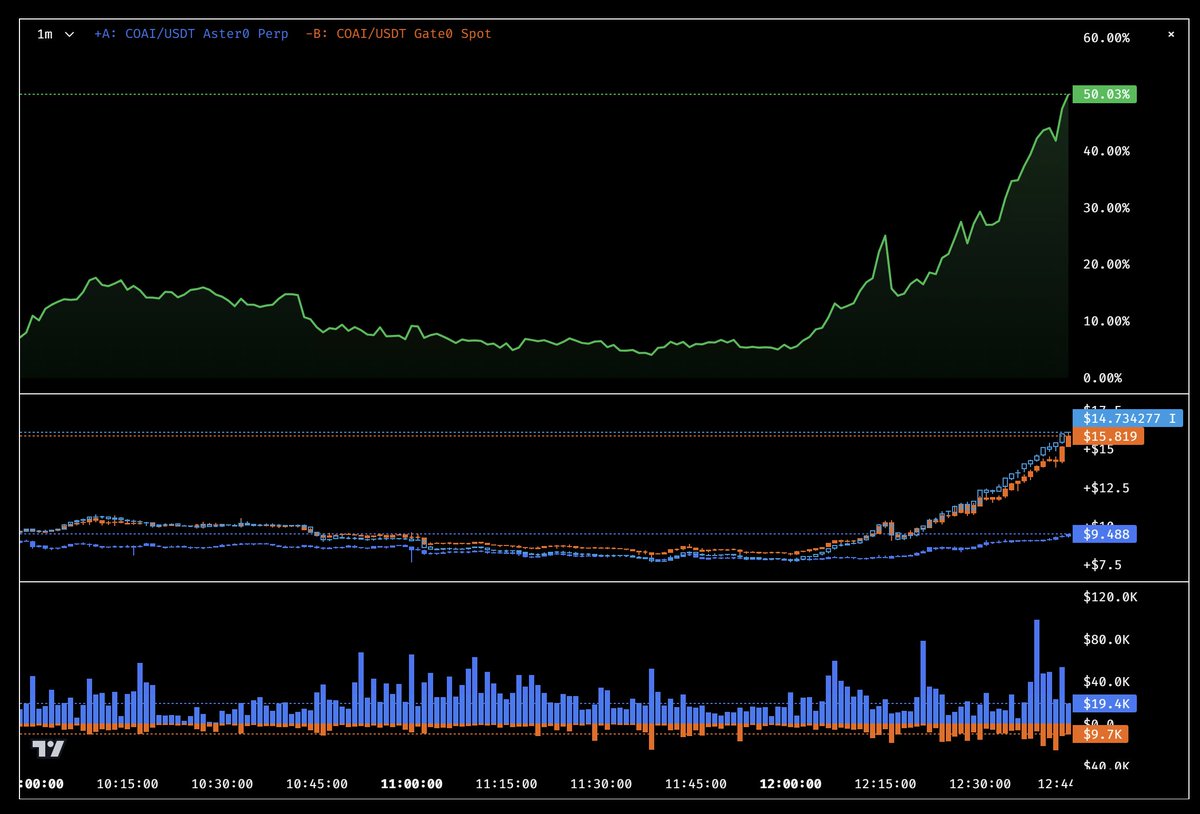
Task: Click the blue $19.4K volume label
Action: 1104,703
